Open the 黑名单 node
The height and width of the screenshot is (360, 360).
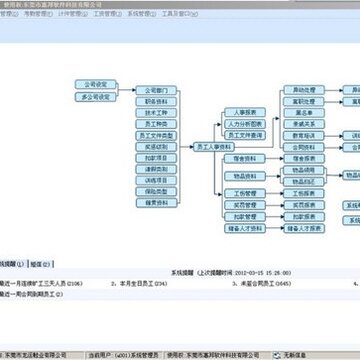click(304, 113)
